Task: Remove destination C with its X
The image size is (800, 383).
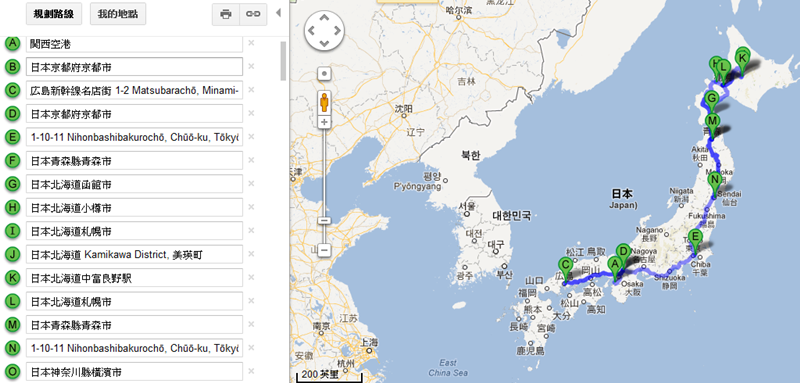Action: coord(251,90)
